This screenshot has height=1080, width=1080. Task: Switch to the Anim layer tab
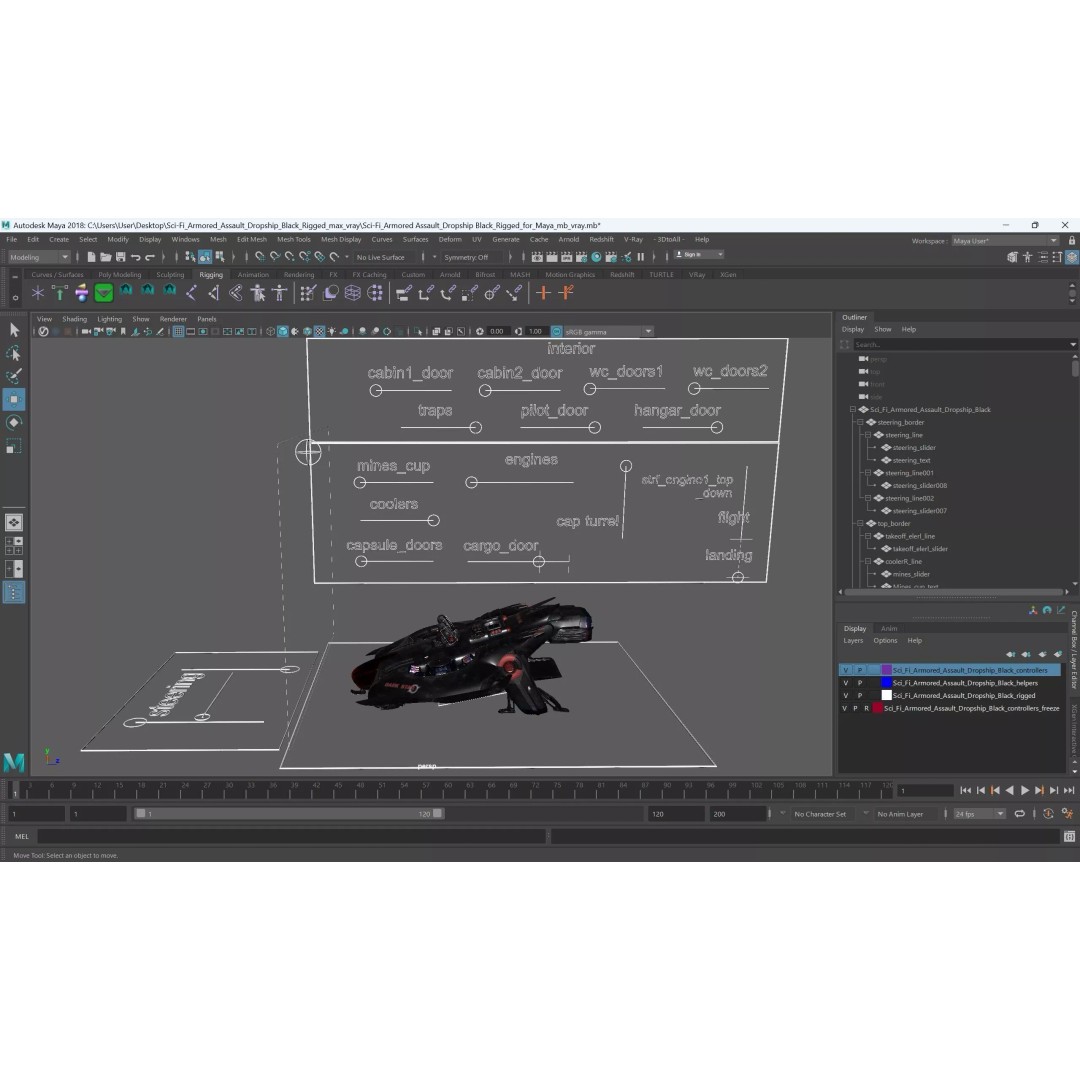(x=889, y=628)
